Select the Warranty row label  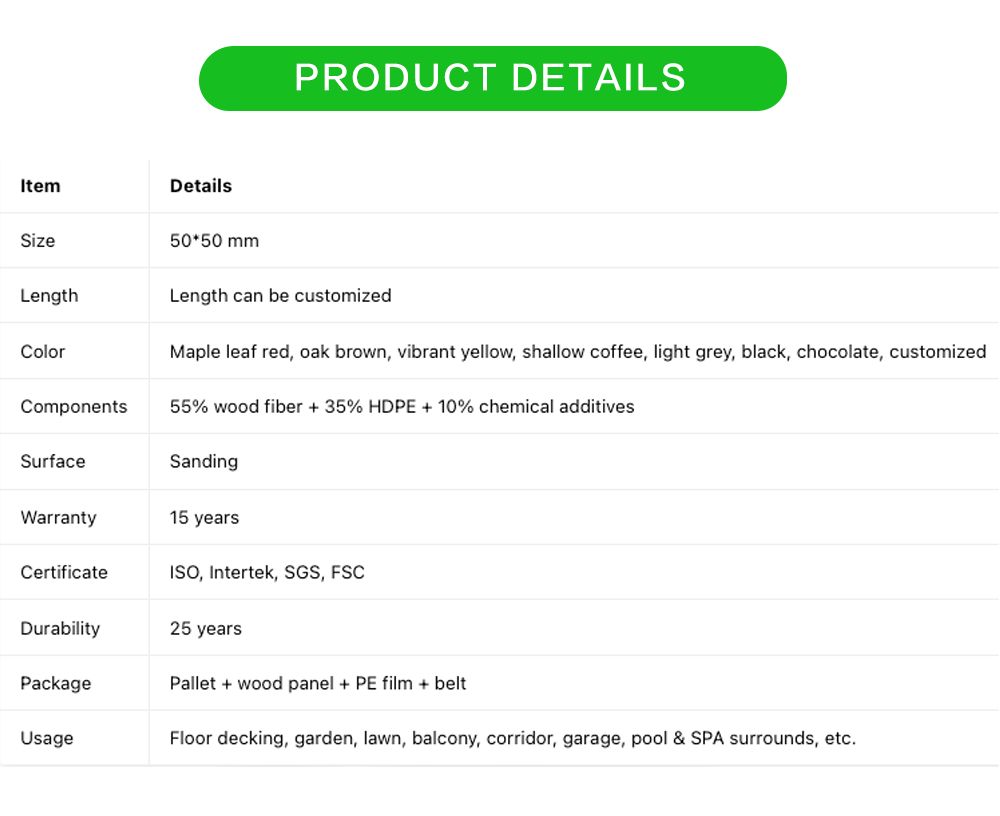coord(58,518)
